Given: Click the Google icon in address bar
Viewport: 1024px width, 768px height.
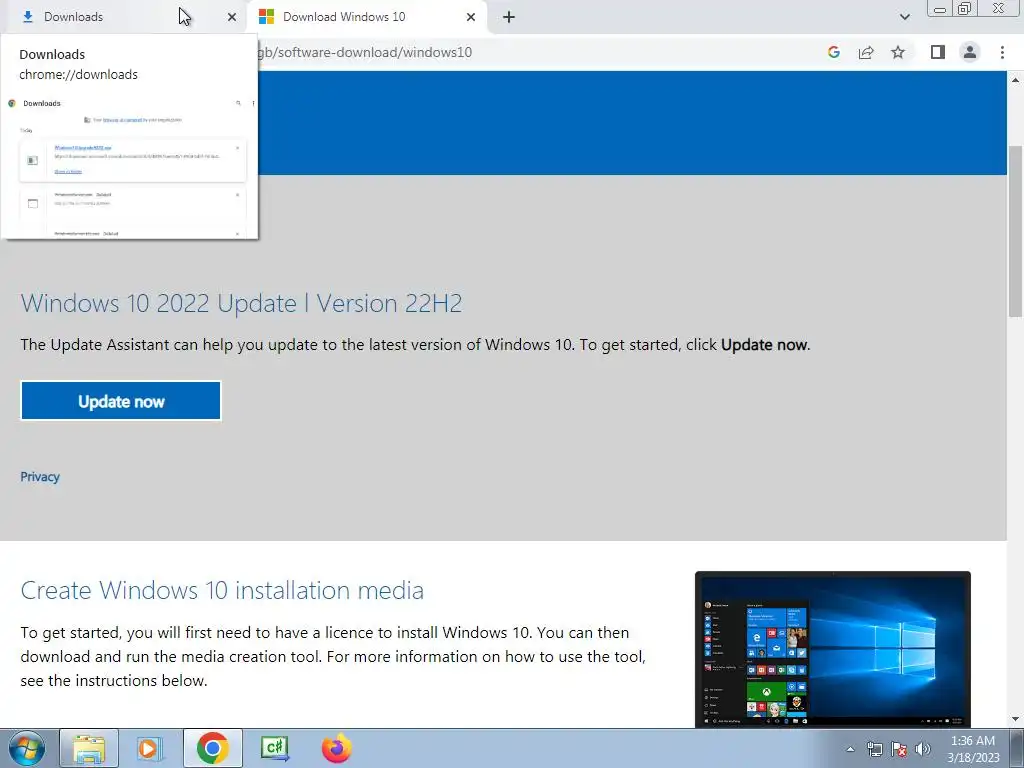Looking at the screenshot, I should pos(833,52).
